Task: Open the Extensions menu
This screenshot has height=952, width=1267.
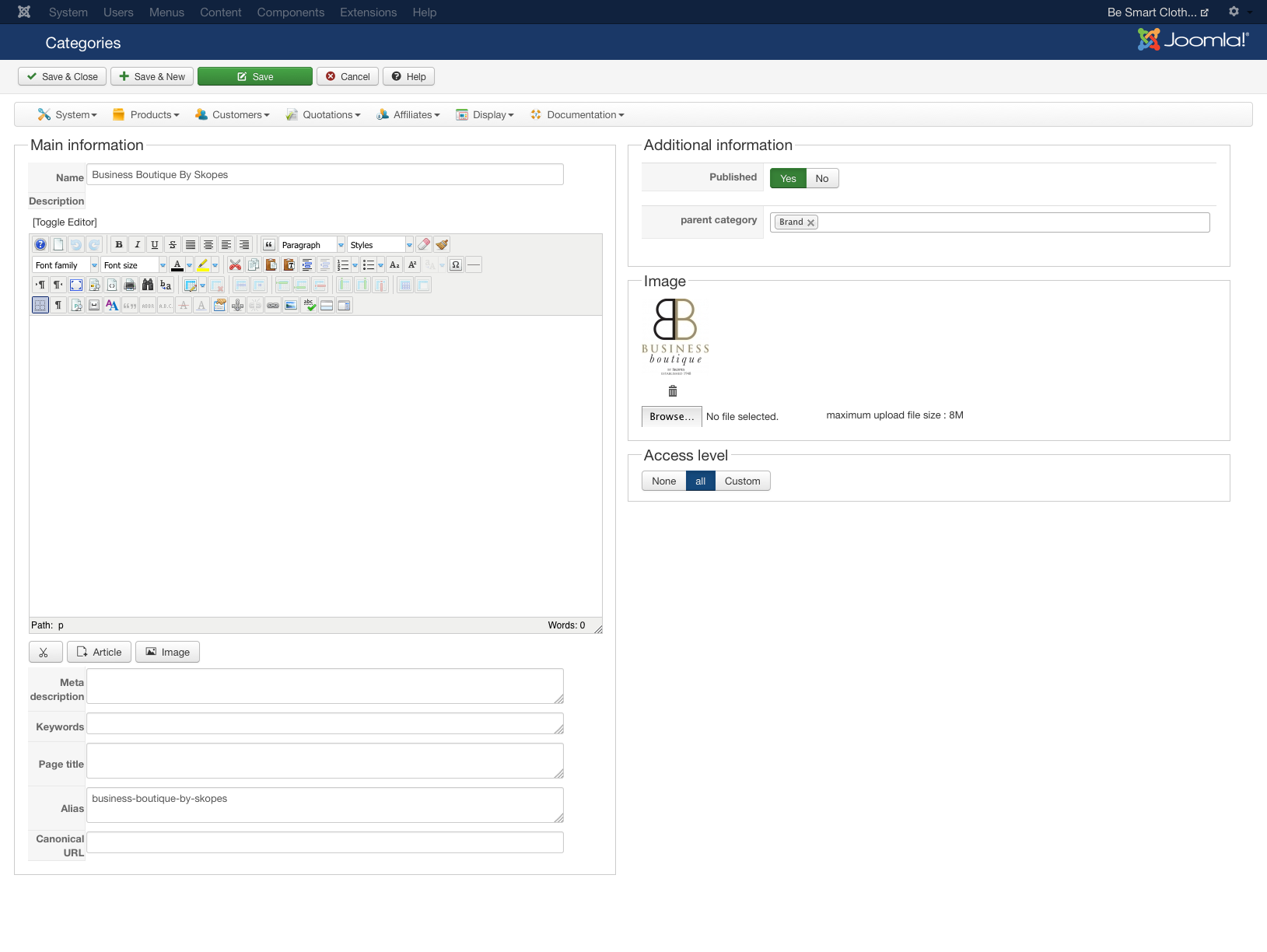Action: [368, 12]
